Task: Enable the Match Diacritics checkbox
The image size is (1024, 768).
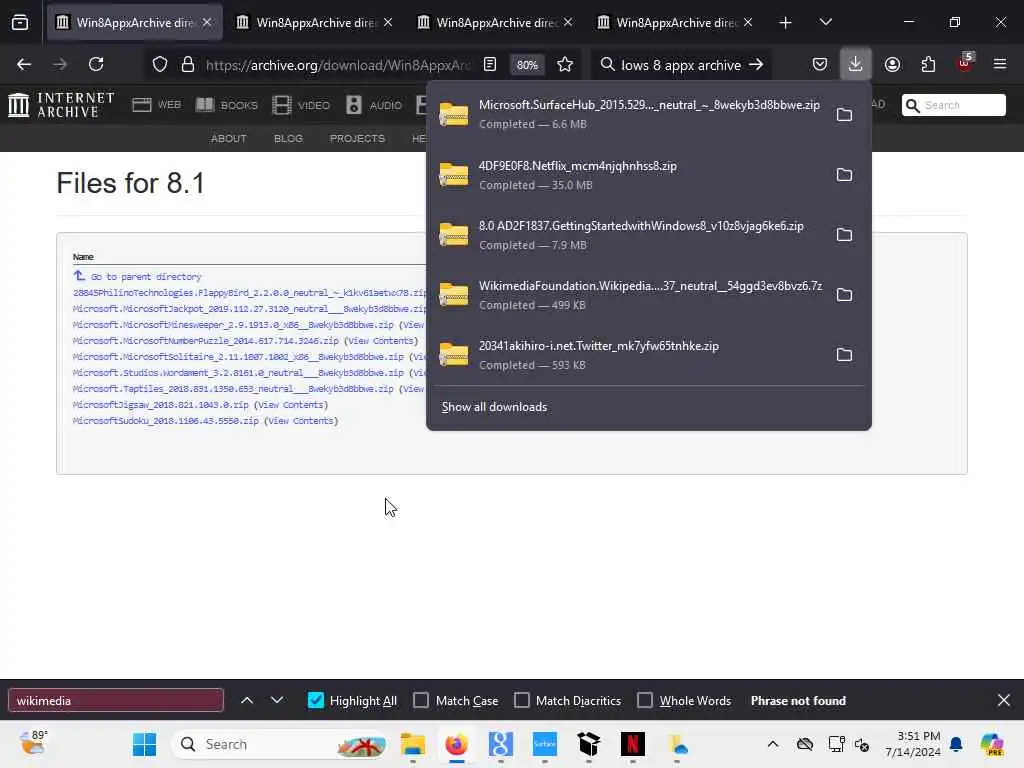Action: click(x=522, y=700)
